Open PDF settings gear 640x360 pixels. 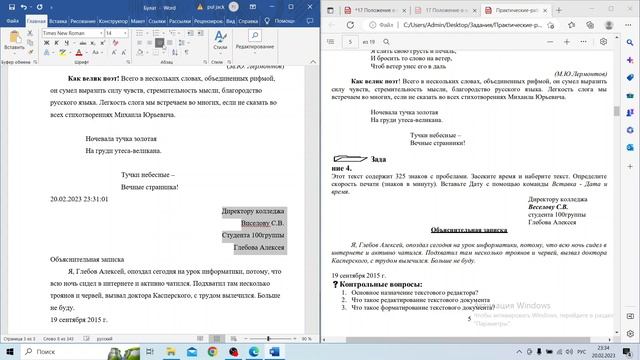pos(603,42)
